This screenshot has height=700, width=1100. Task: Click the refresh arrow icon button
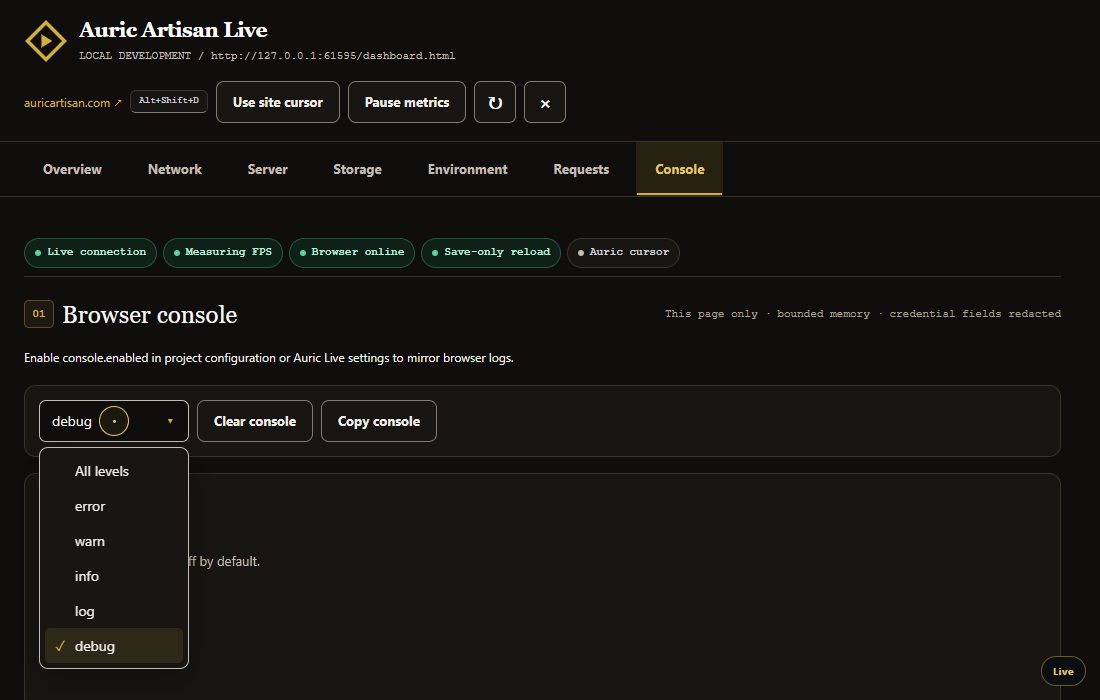pyautogui.click(x=495, y=102)
